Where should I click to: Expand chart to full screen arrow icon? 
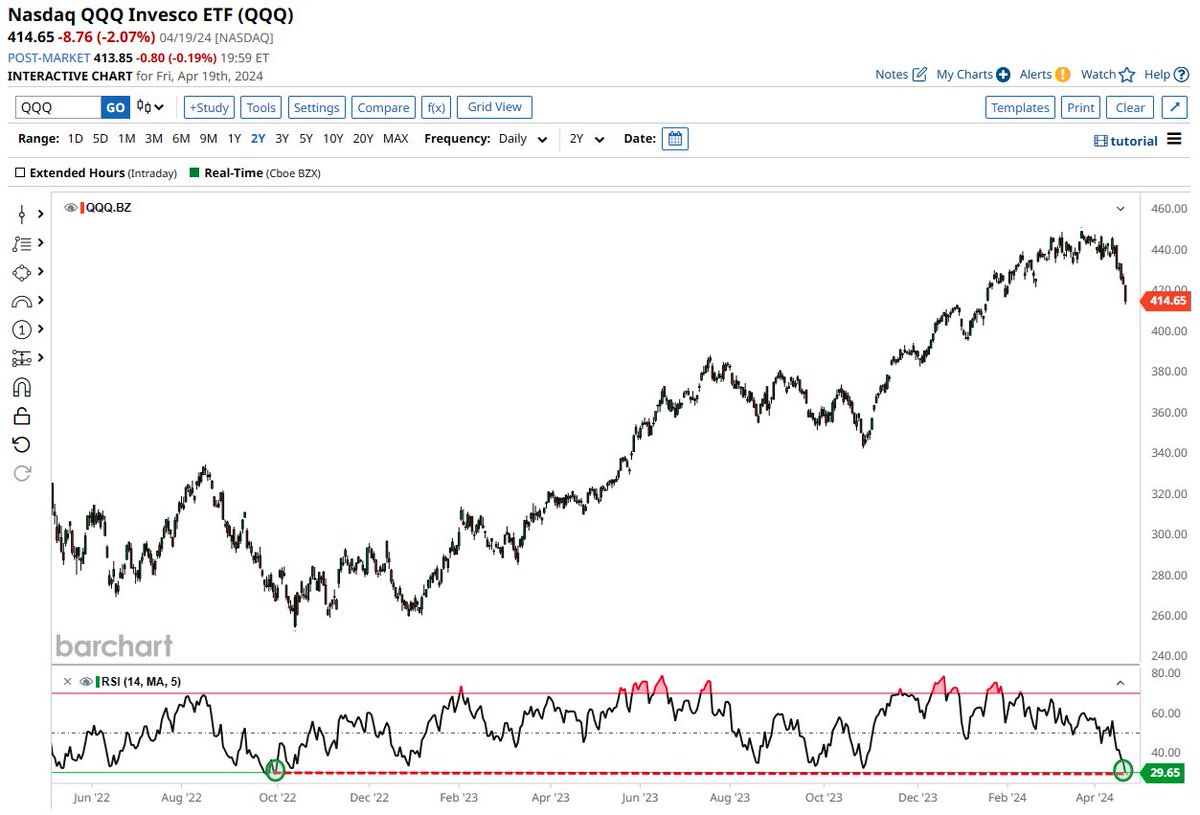(1175, 107)
